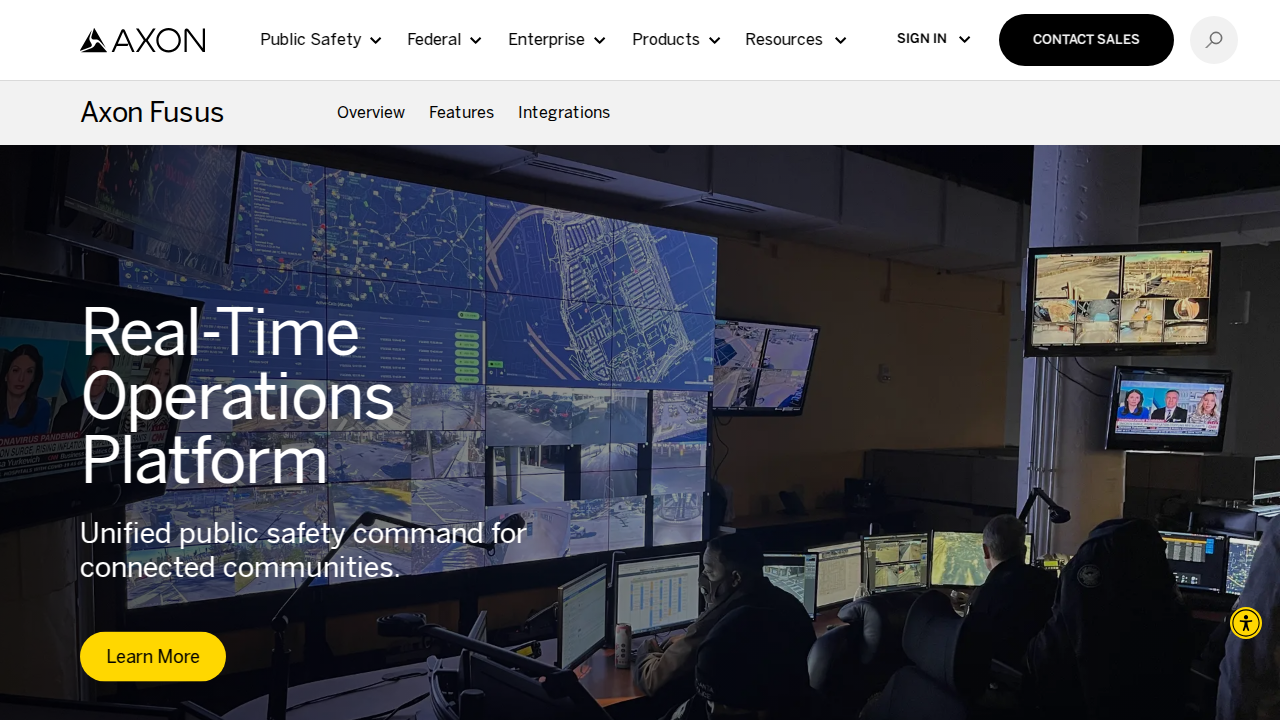Go to the Features section

point(461,113)
